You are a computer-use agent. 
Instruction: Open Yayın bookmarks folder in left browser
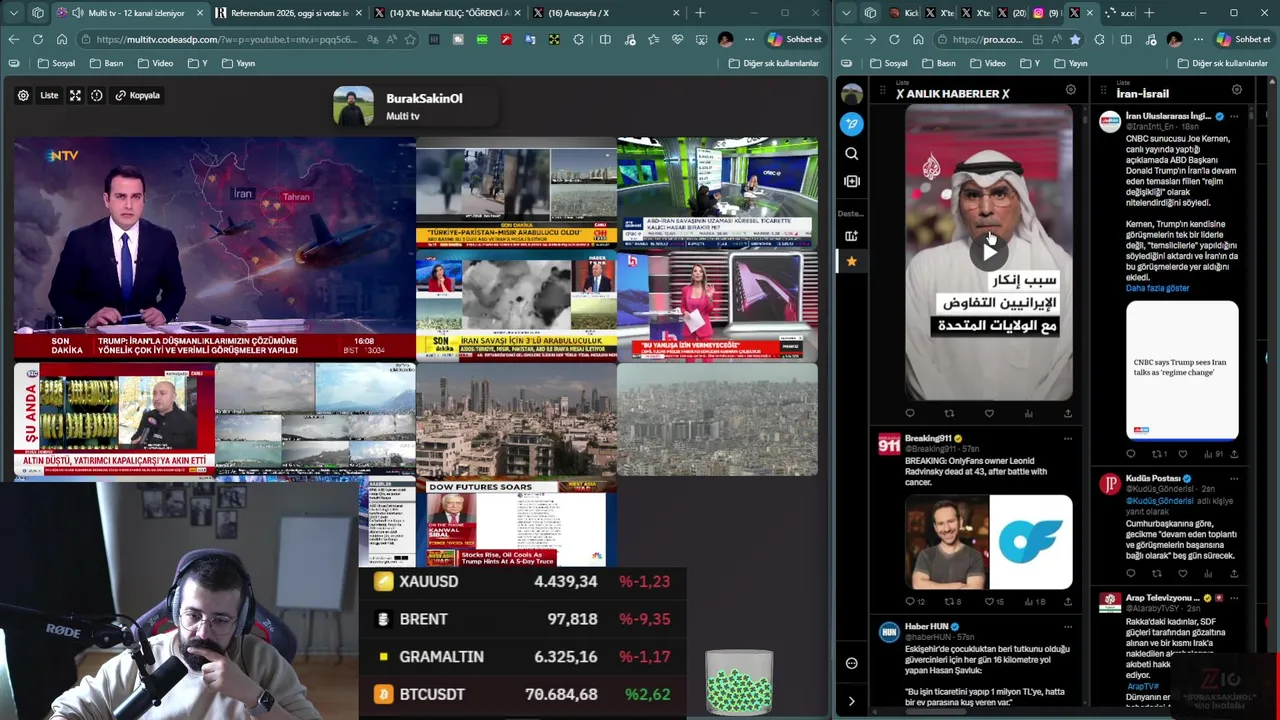coord(238,63)
